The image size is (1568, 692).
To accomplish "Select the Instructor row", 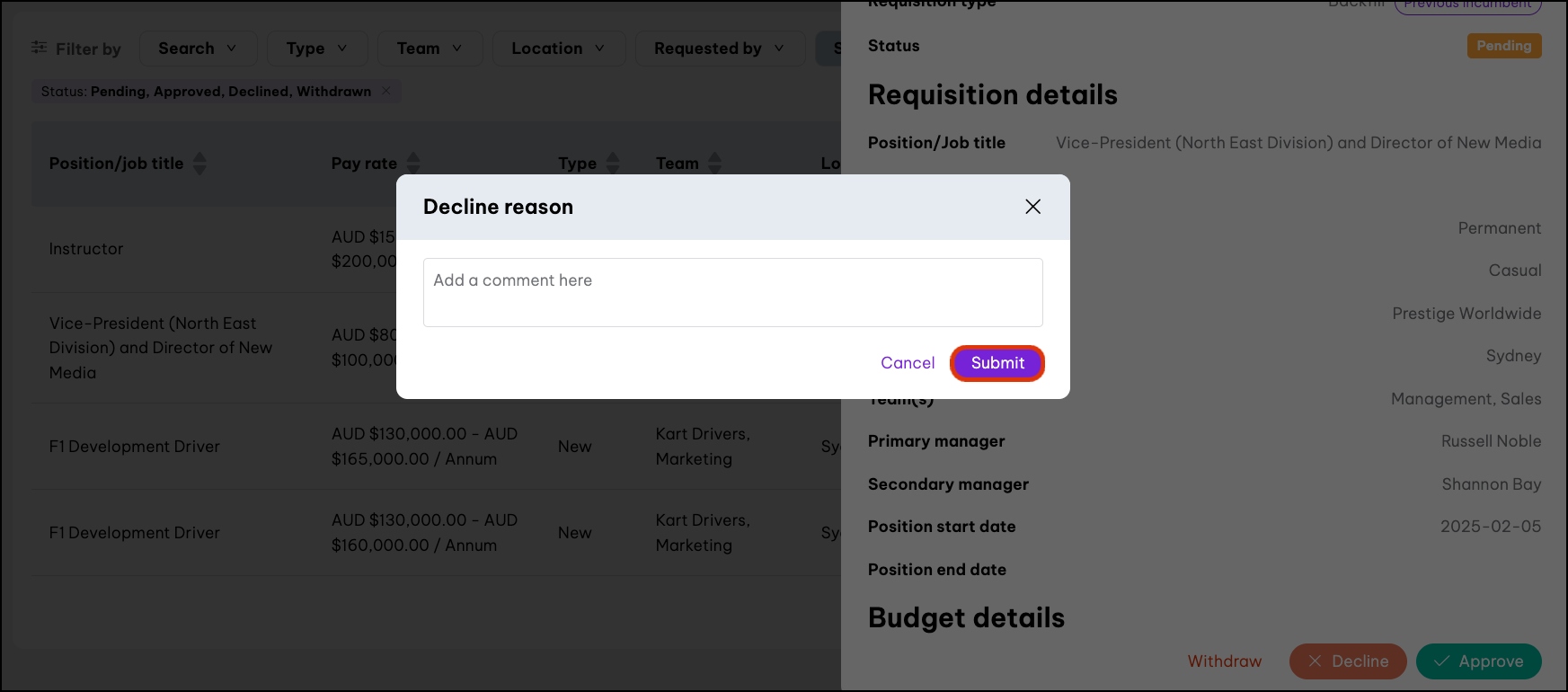I will pyautogui.click(x=86, y=249).
